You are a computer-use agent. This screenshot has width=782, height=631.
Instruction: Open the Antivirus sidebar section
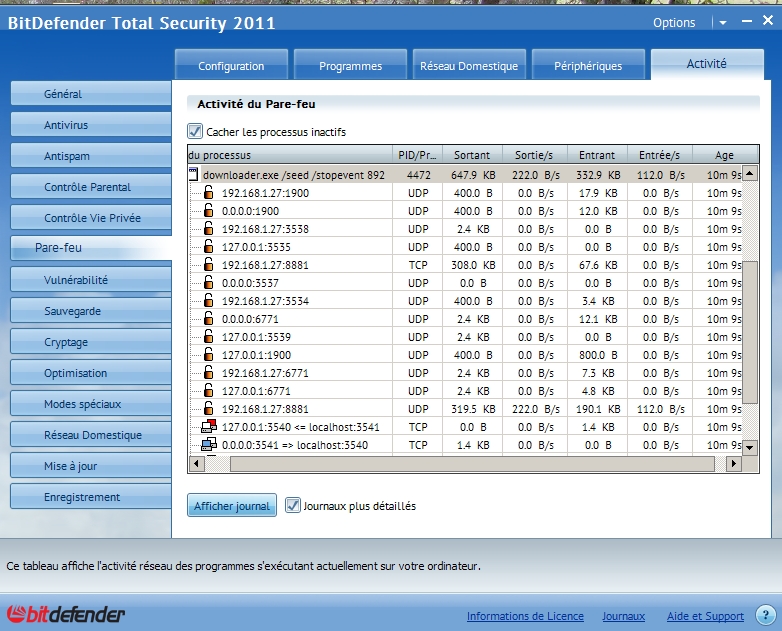(91, 125)
